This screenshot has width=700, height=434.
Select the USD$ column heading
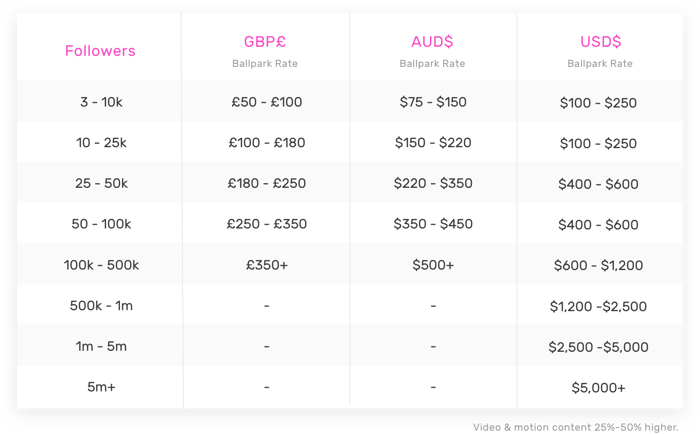point(600,42)
